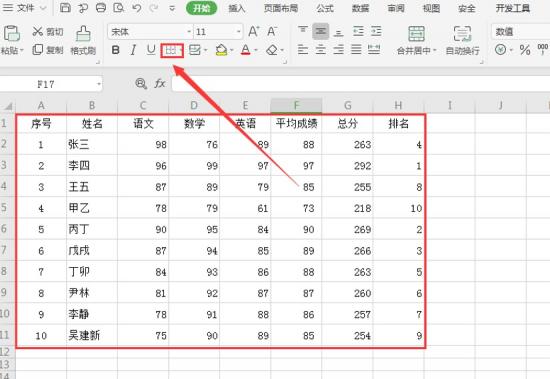Apply percent style with % icon
Image resolution: width=550 pixels, height=379 pixels.
point(525,50)
